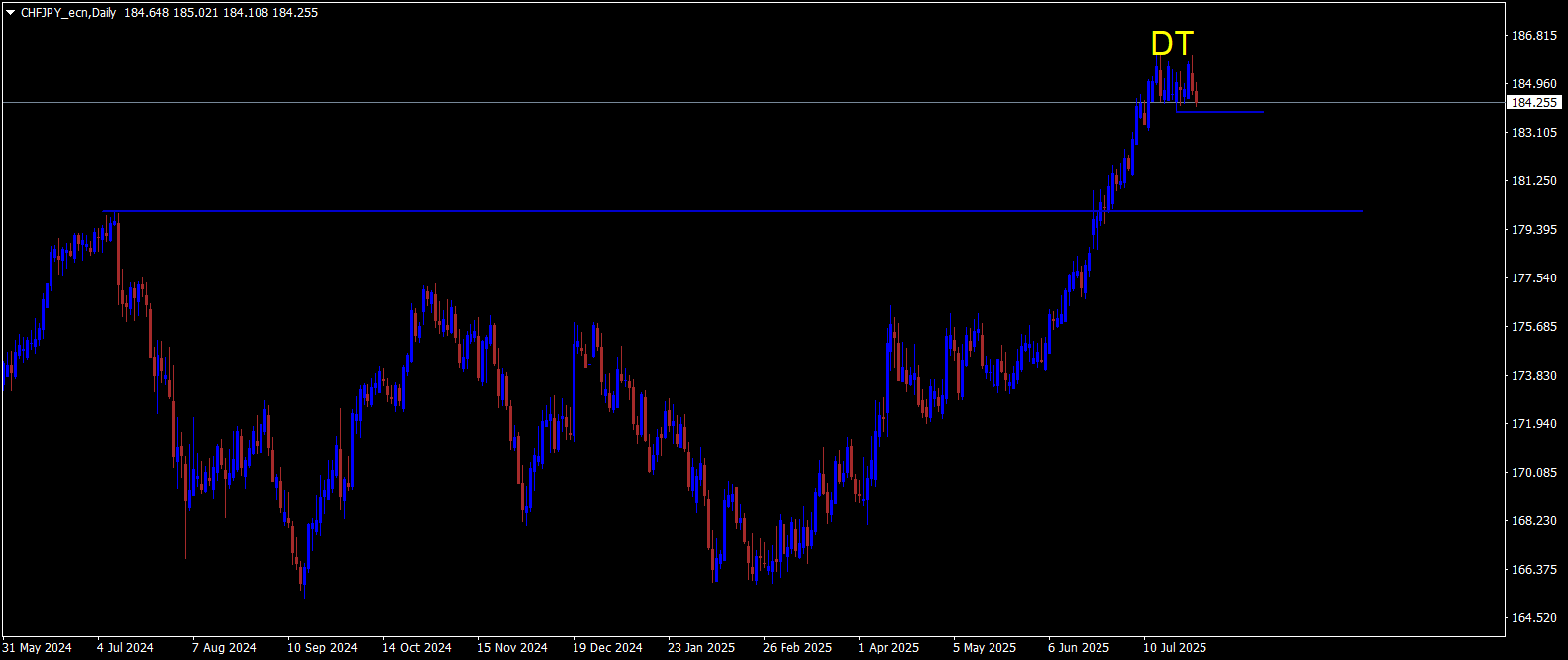Click the 14 Oct 2024 date label
Screen dimensions: 1568x660
pos(417,648)
